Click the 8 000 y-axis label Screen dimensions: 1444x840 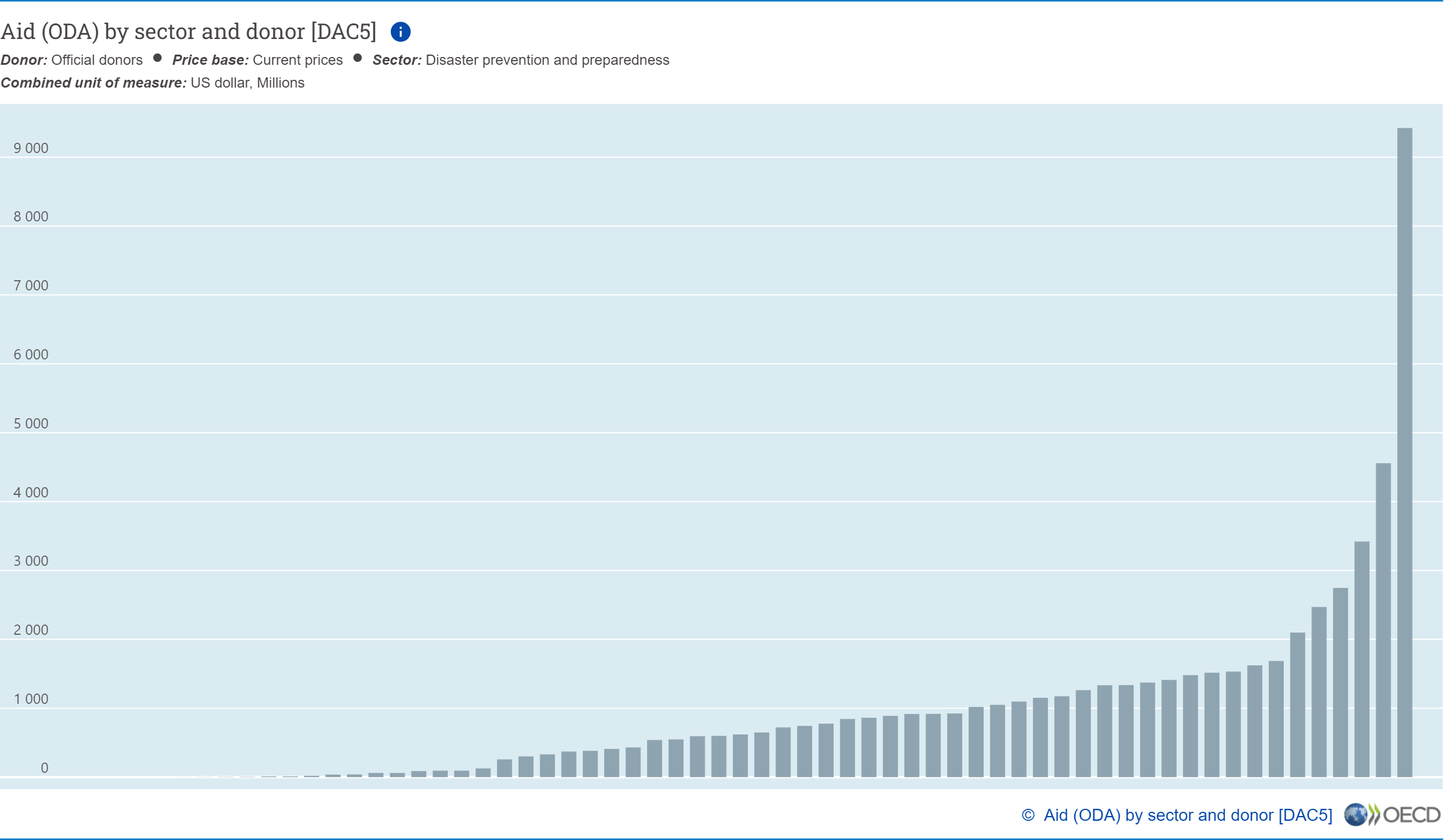(31, 217)
